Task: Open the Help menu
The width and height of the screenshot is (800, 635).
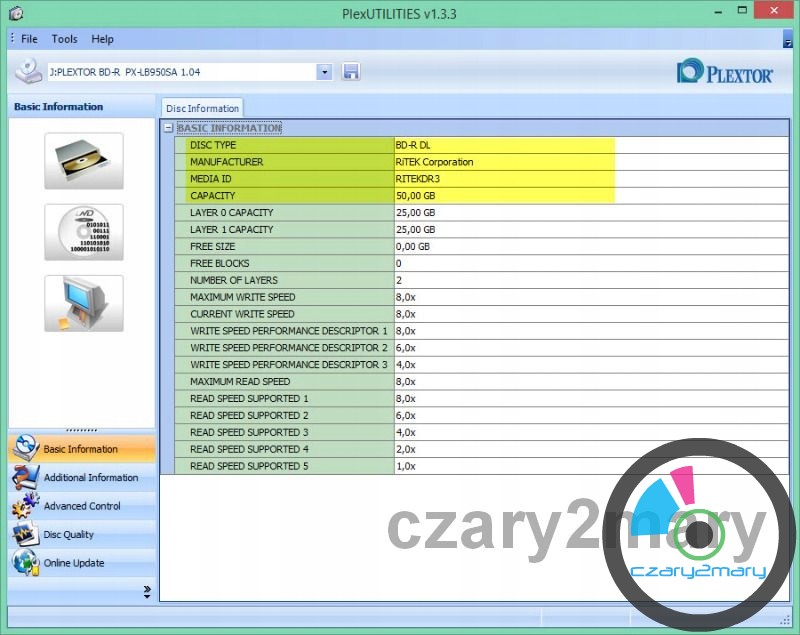Action: point(102,39)
